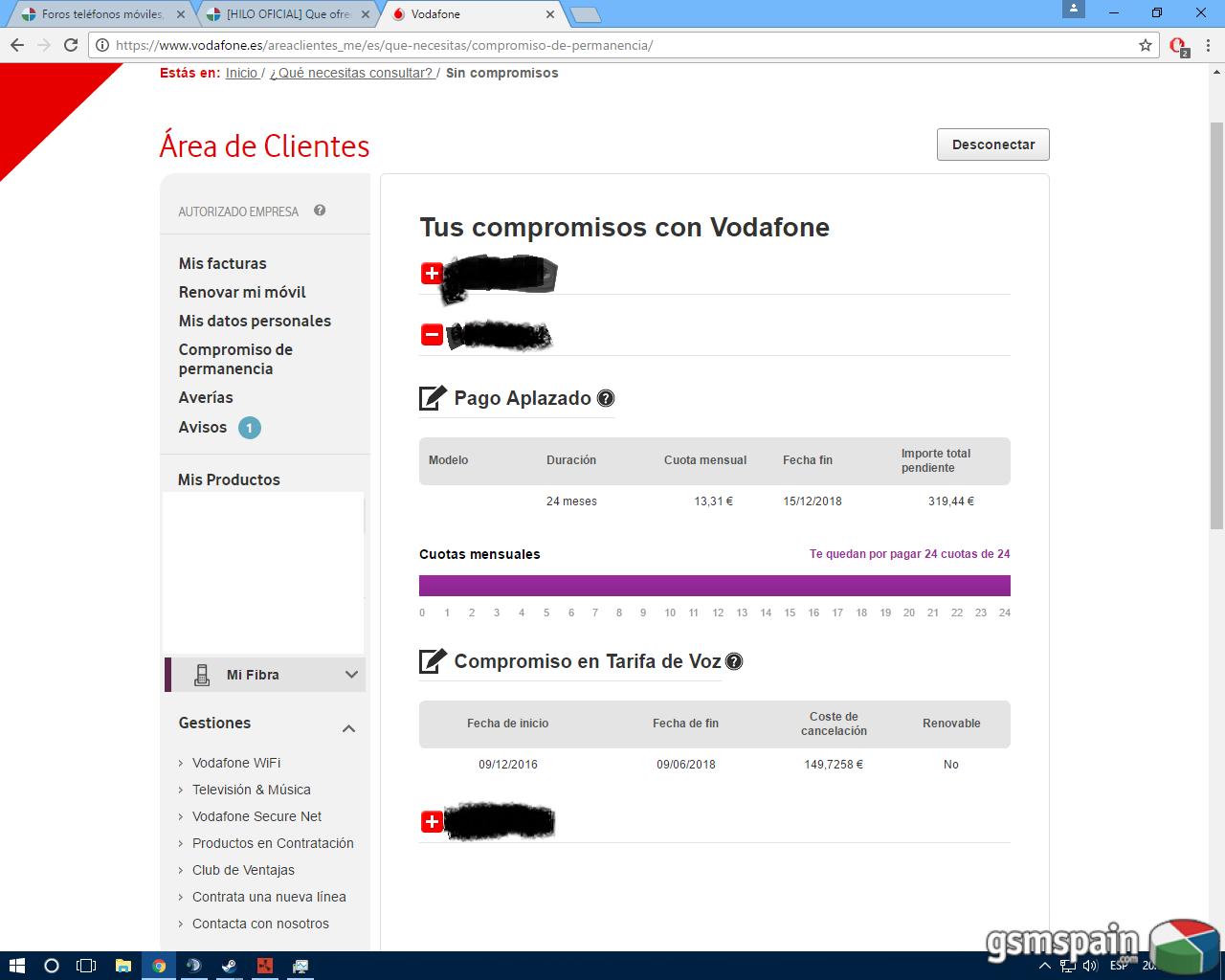Click help icon beside Autorizado Empresa
The width and height of the screenshot is (1225, 980).
(320, 211)
